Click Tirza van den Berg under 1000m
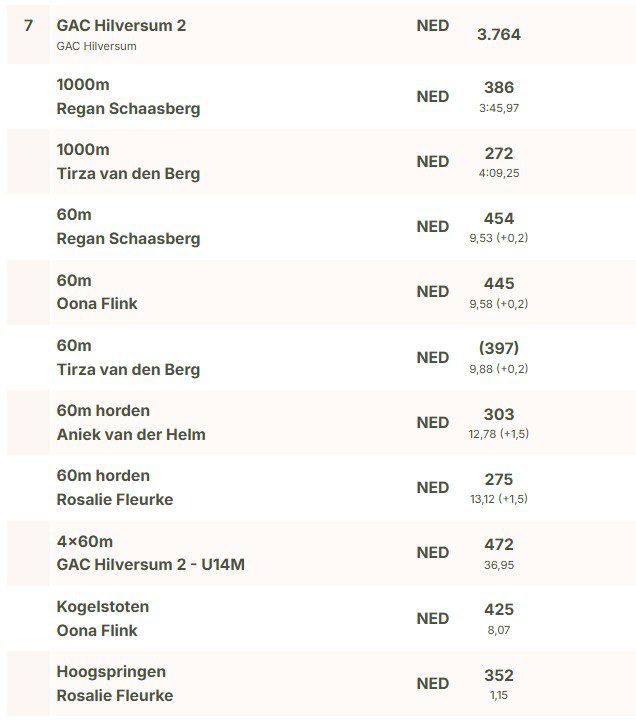Image resolution: width=636 pixels, height=723 pixels. 128,173
